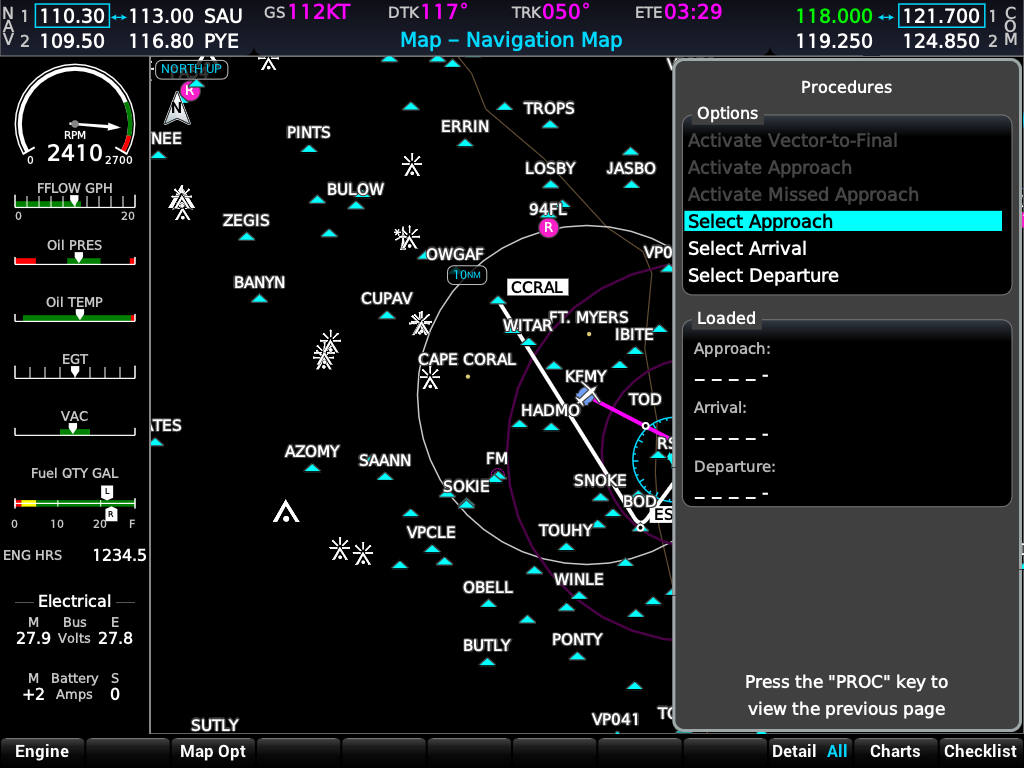
Task: Open the Engine softkey
Action: (42, 752)
